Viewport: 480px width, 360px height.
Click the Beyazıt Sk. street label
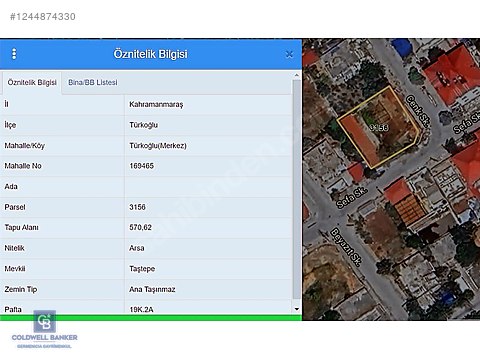pyautogui.click(x=346, y=247)
